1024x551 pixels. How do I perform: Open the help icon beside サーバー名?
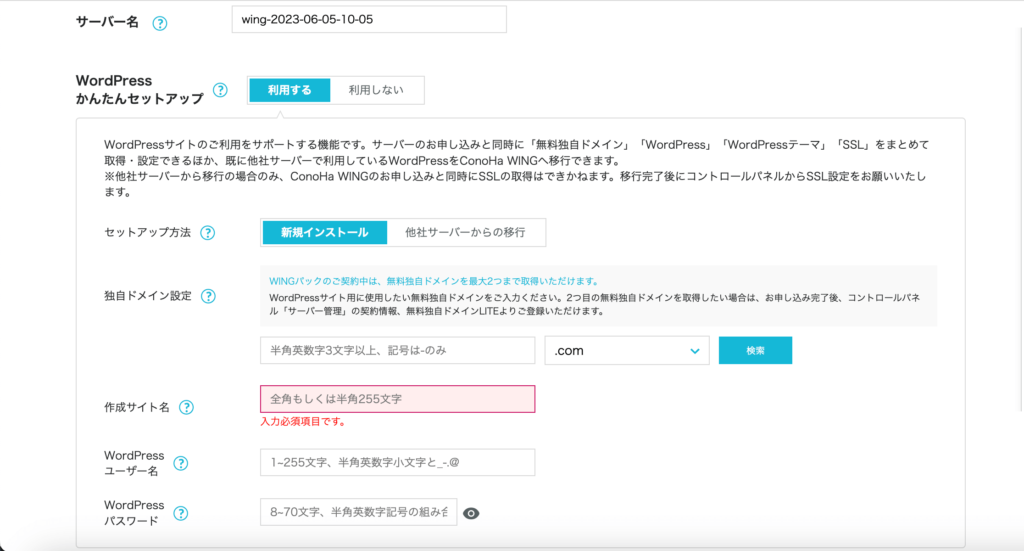(159, 24)
